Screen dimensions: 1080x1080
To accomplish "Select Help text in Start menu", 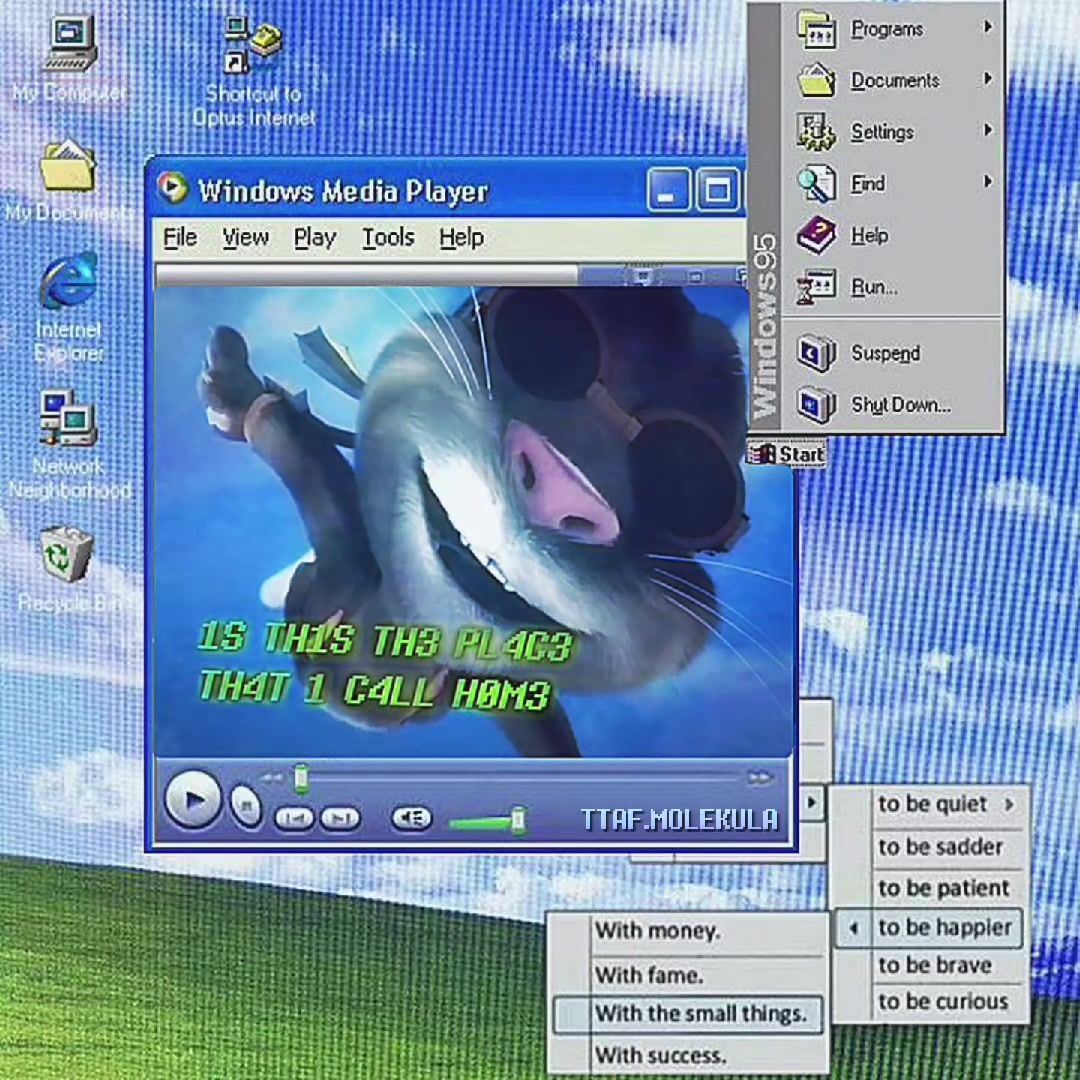I will (870, 236).
